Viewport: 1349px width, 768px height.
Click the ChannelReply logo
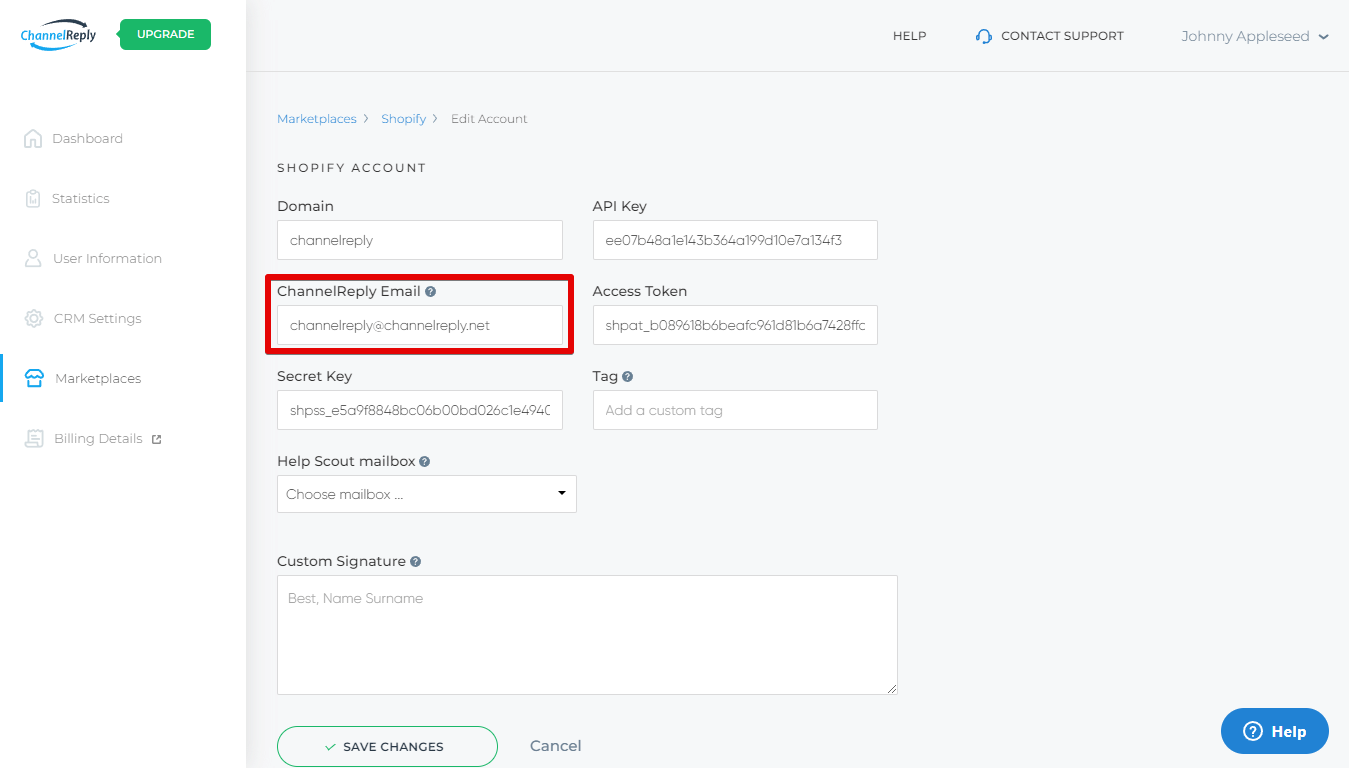click(x=58, y=35)
